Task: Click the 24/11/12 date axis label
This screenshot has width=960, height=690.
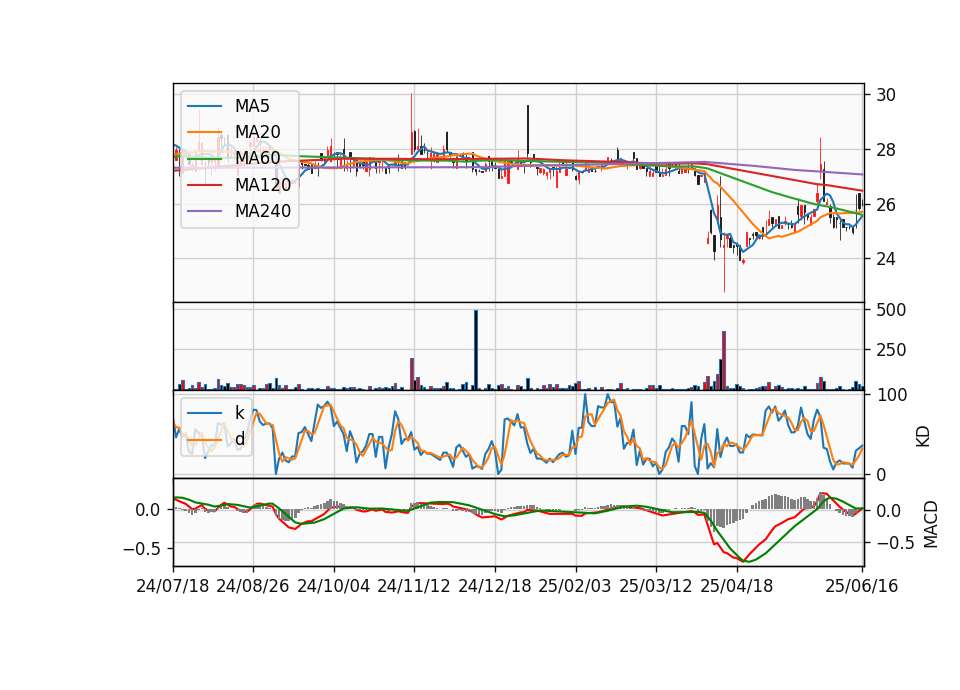Action: 414,586
